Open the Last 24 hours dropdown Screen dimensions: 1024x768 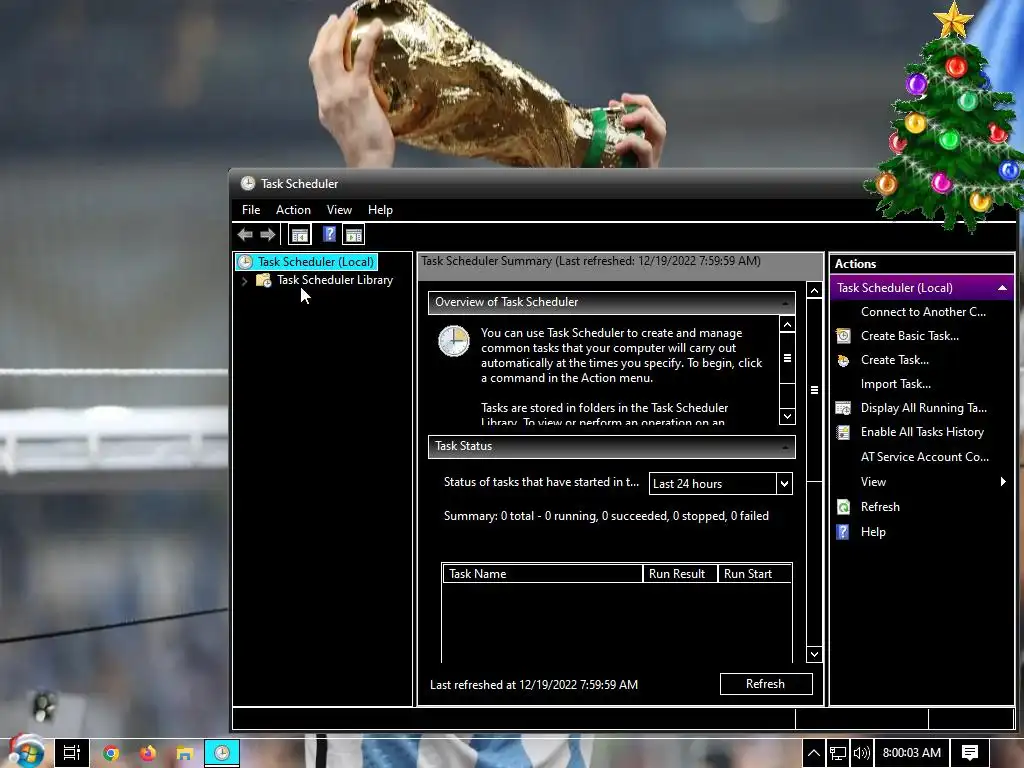[x=784, y=484]
